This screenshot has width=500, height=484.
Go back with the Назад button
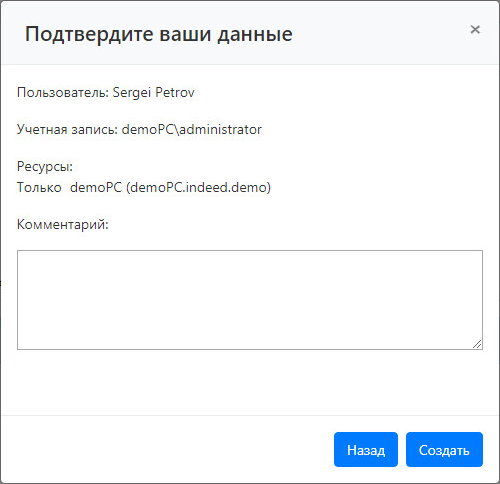click(x=366, y=449)
